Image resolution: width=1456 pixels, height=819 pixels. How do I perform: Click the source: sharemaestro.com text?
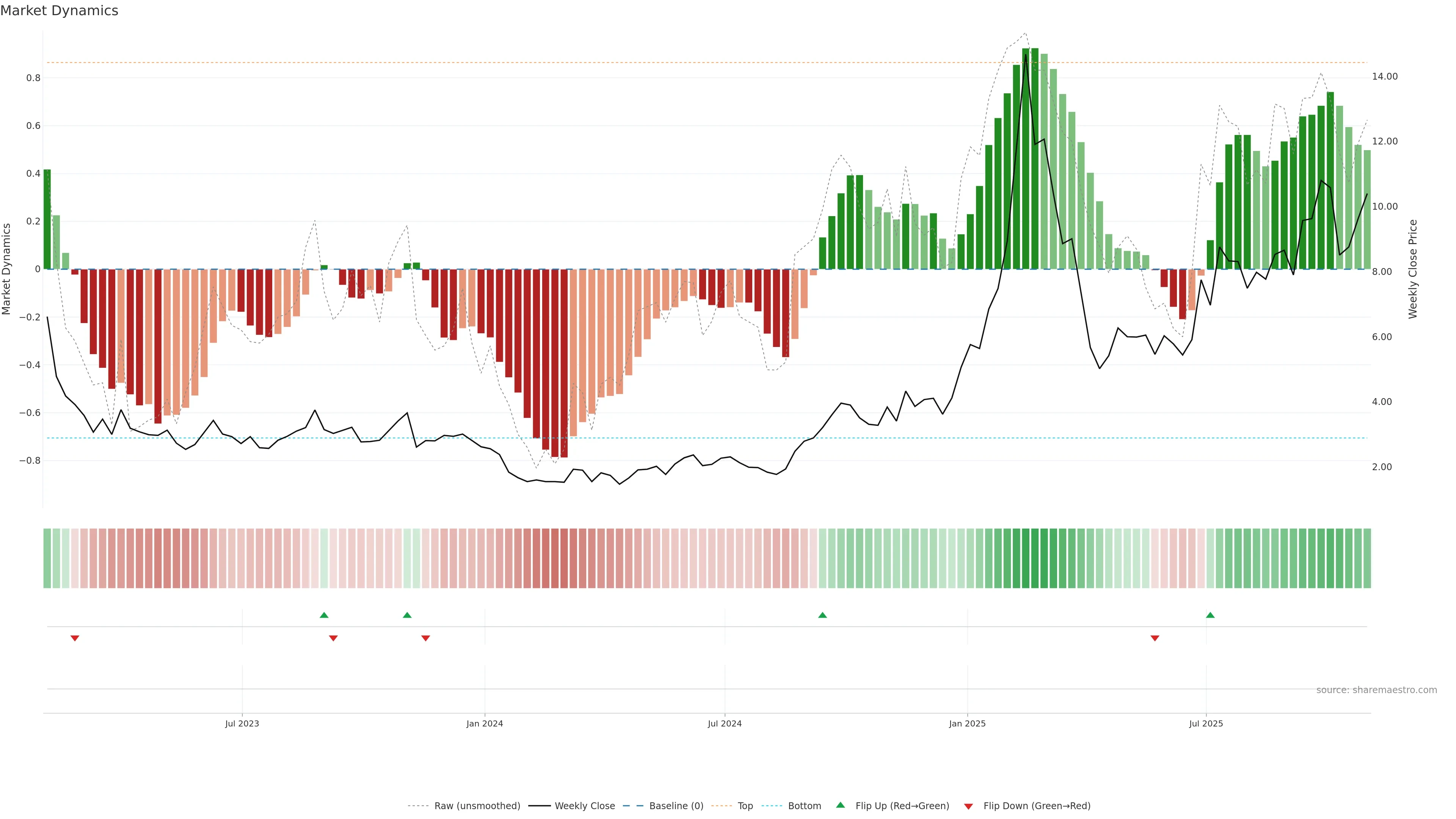point(1376,690)
